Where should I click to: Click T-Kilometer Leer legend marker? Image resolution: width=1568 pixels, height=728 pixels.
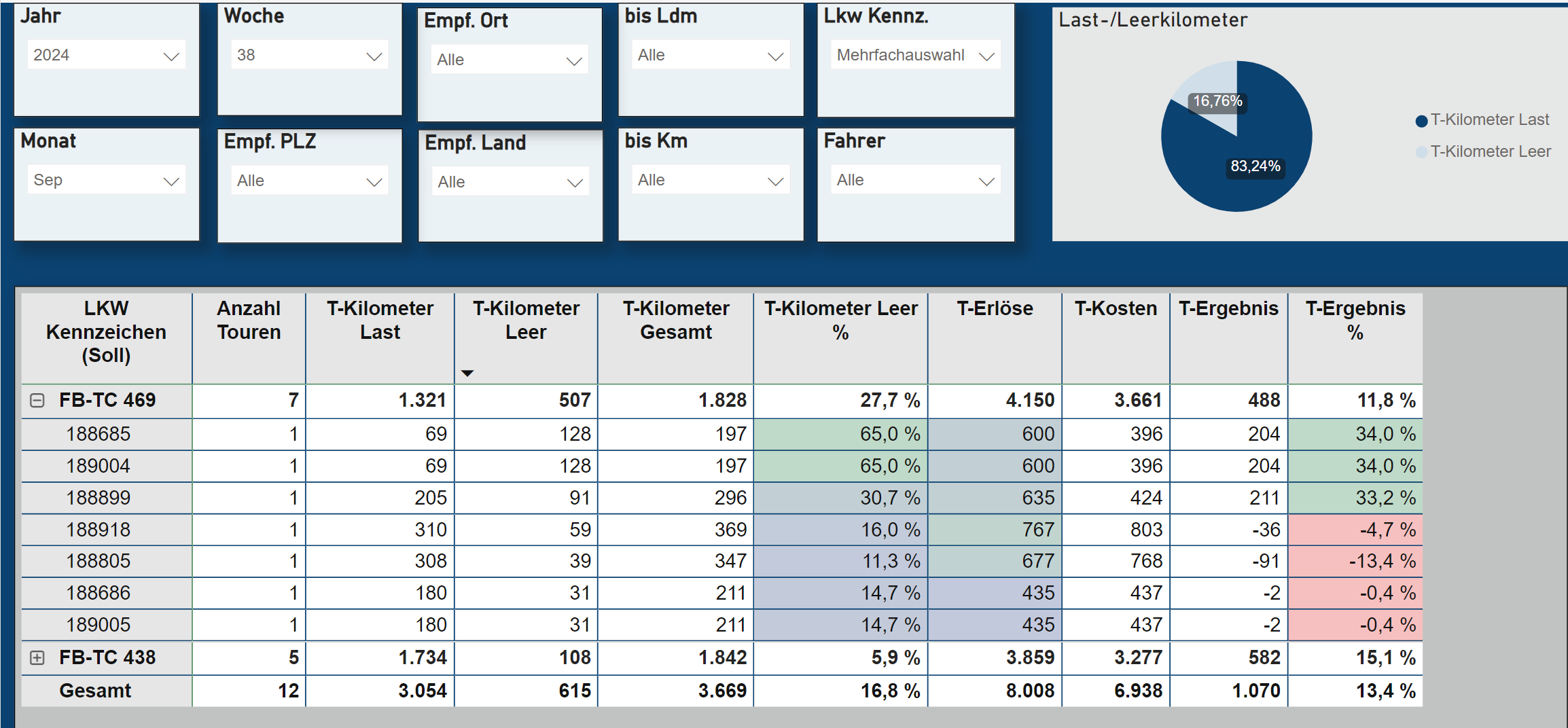click(1421, 152)
